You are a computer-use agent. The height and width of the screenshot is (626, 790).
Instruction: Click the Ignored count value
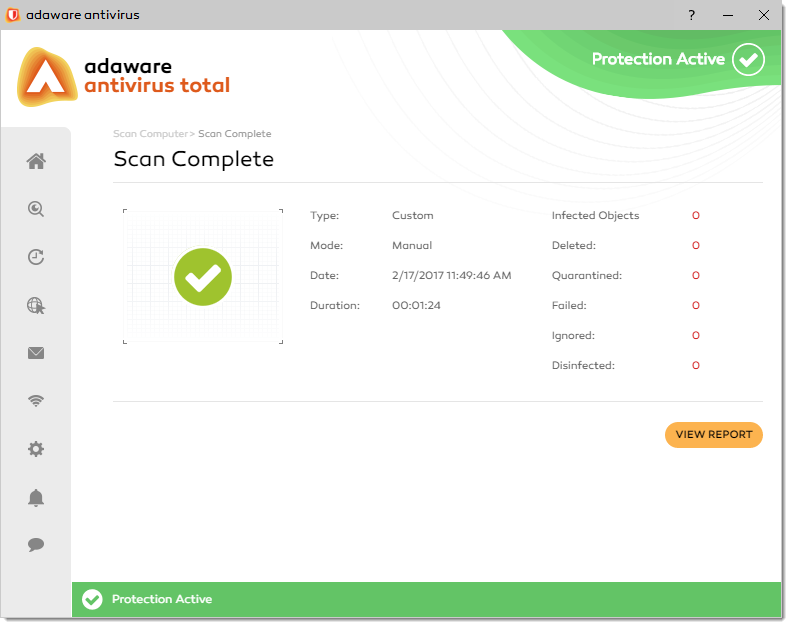point(695,335)
